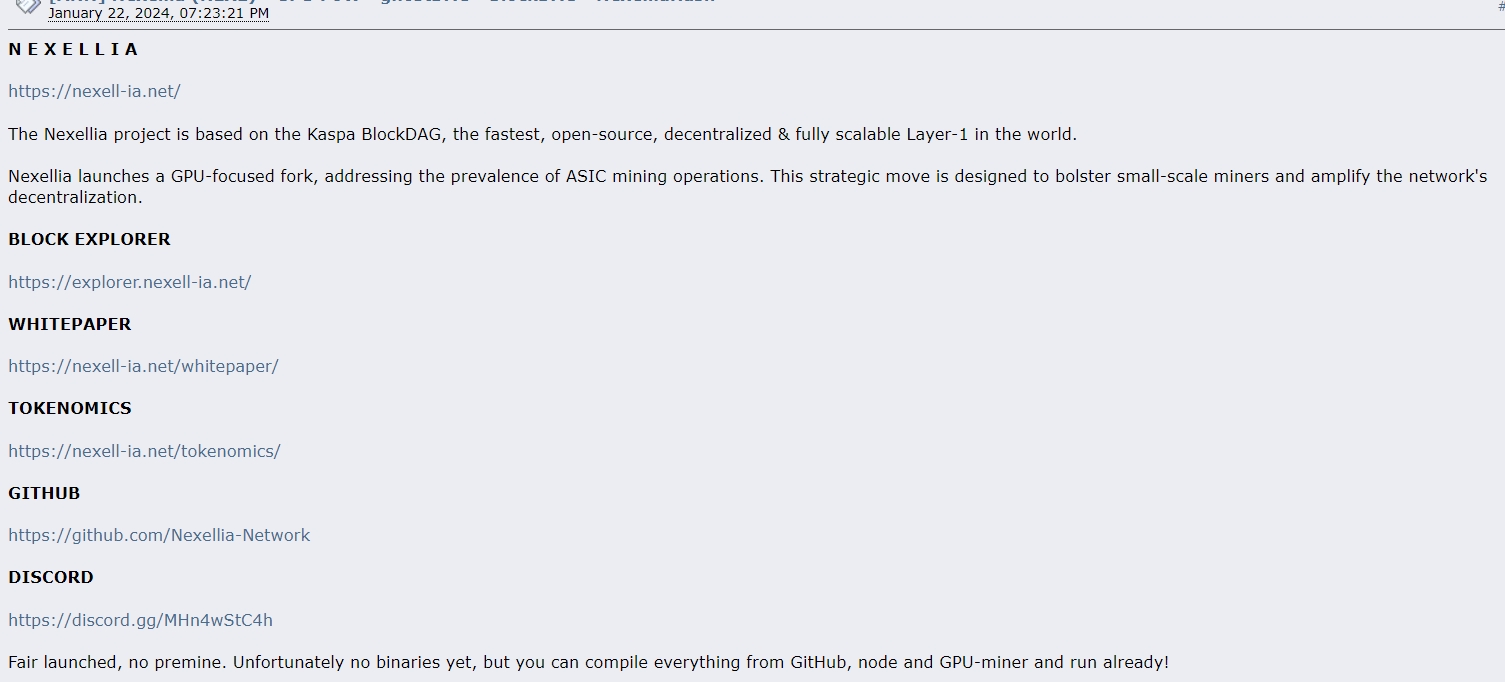The height and width of the screenshot is (682, 1505).
Task: Click the 'Fair launched, no premine' sentence
Action: click(588, 662)
